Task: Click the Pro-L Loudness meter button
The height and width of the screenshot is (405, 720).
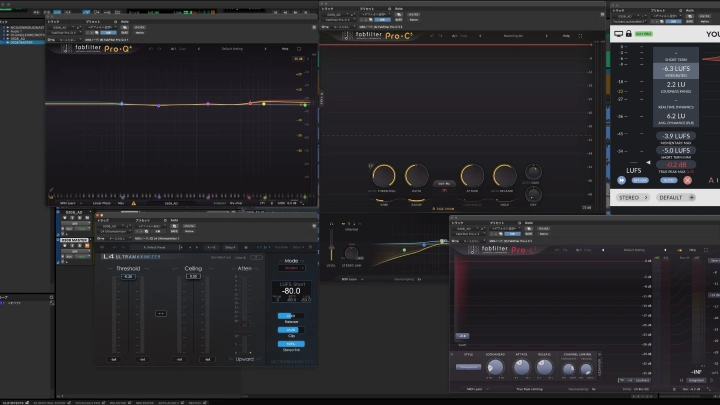Action: click(643, 380)
